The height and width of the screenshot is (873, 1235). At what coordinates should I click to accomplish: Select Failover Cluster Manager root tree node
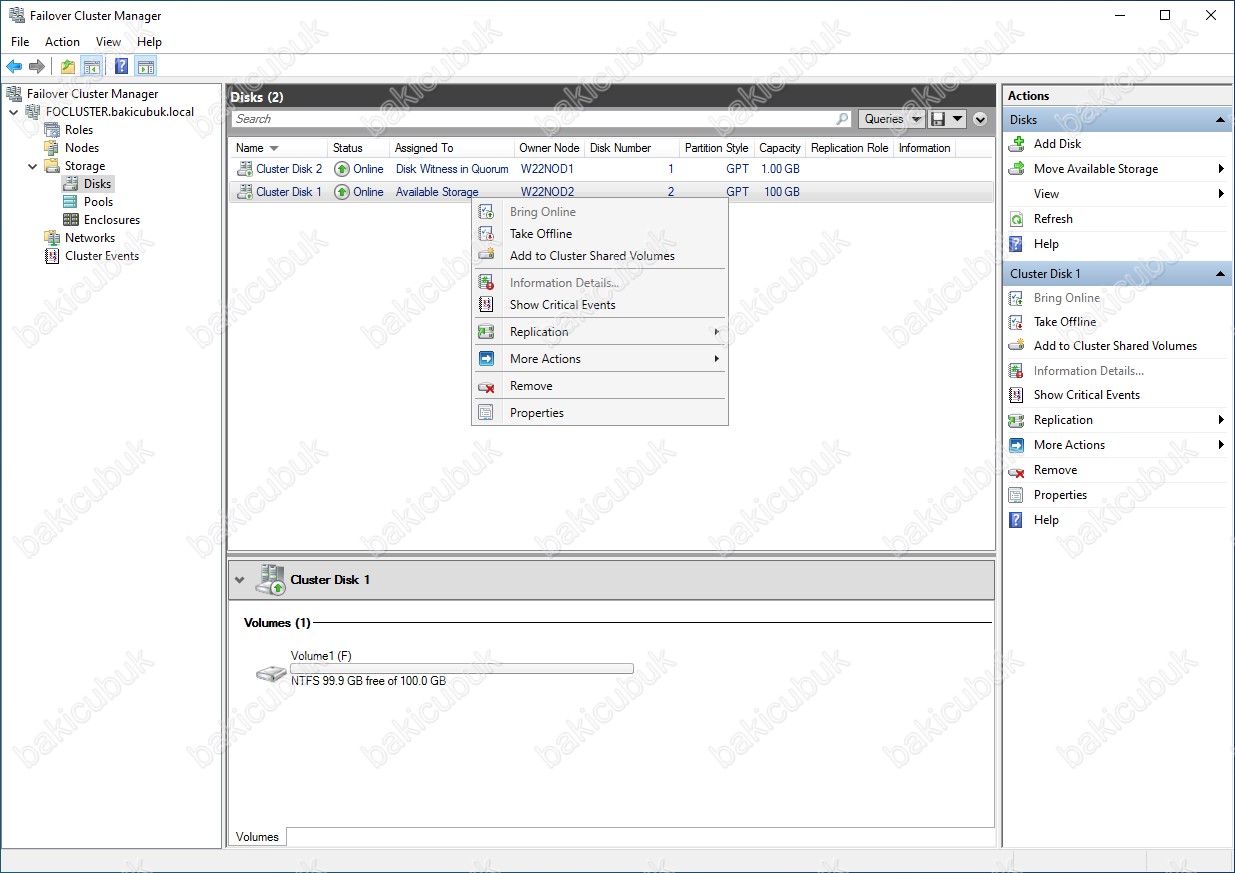[92, 94]
